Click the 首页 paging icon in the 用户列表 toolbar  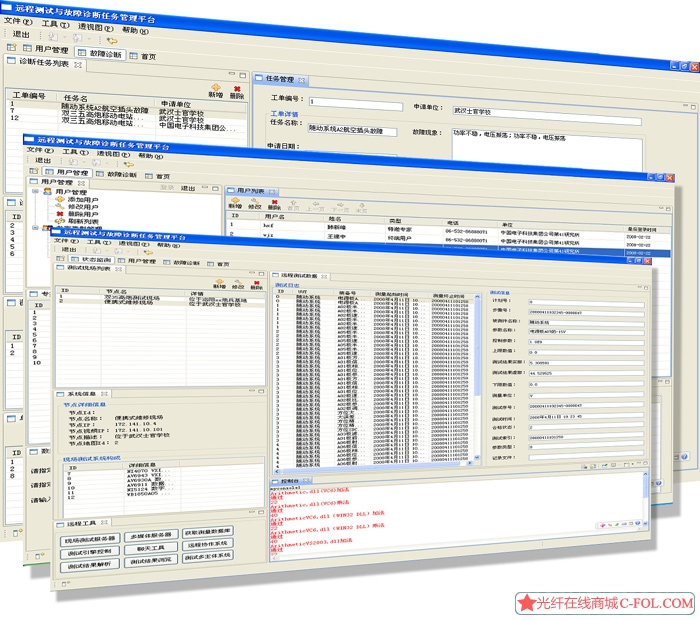293,204
